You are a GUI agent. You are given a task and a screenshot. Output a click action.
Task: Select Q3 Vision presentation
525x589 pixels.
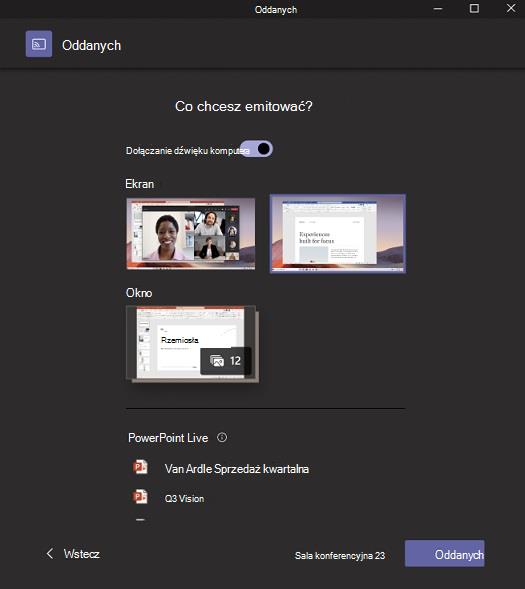point(184,498)
